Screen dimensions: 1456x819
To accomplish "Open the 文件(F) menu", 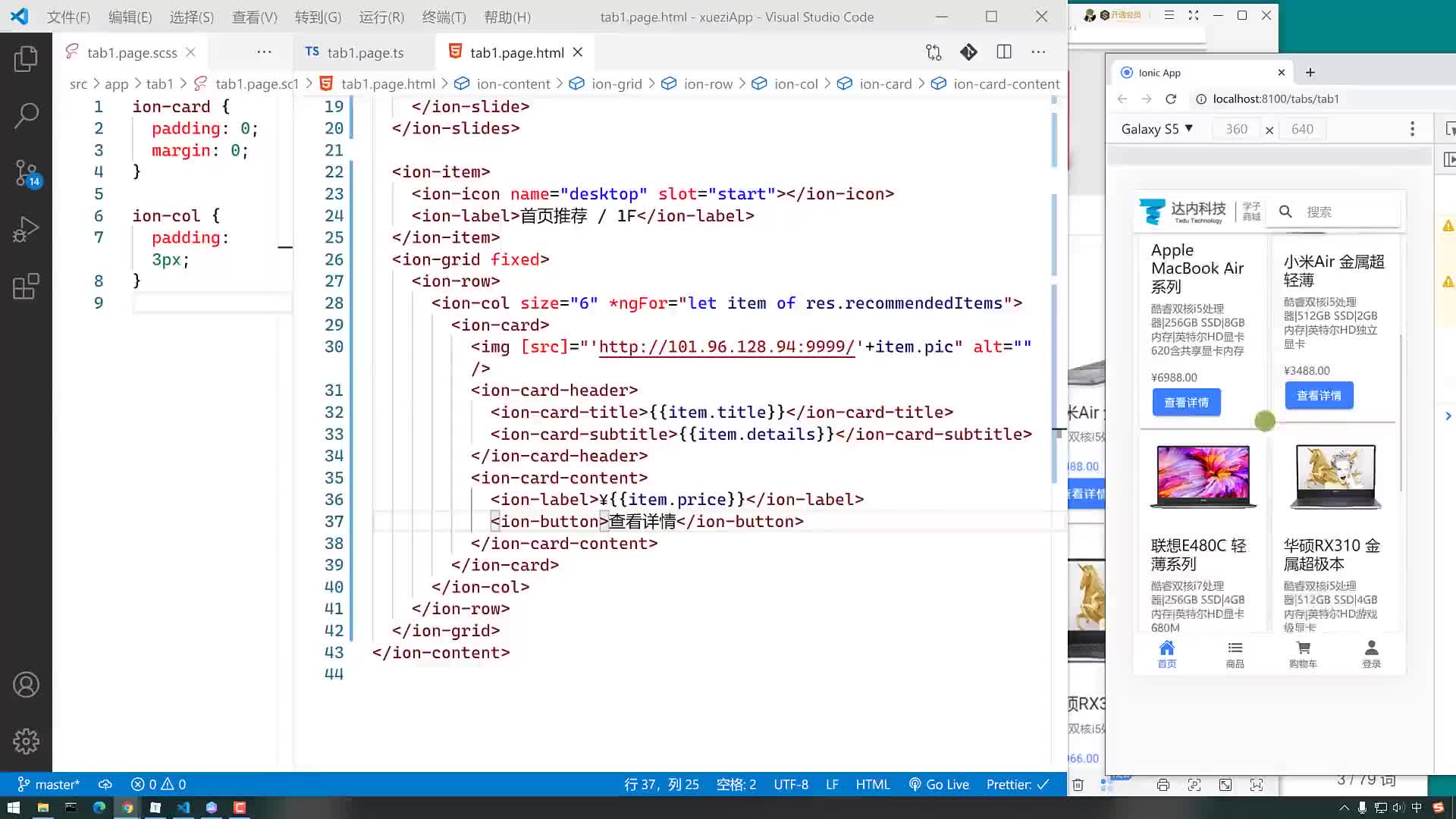I will click(68, 17).
